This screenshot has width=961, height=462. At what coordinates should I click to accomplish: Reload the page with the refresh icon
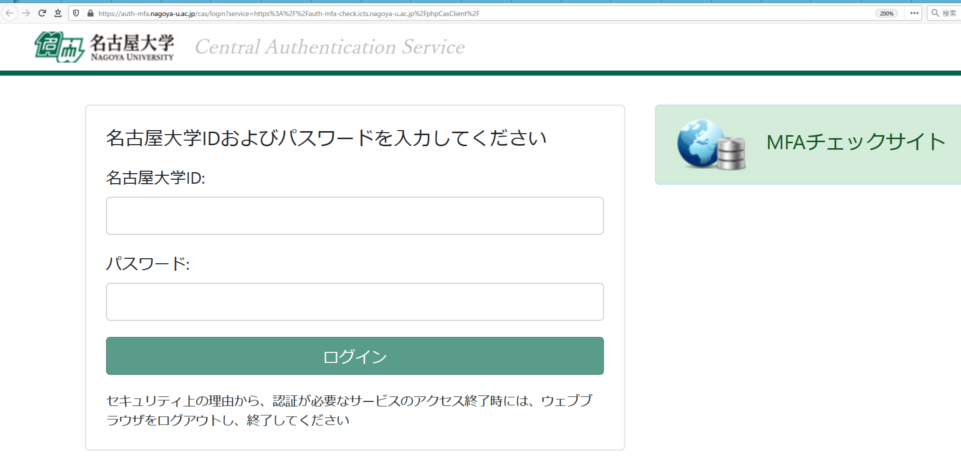pyautogui.click(x=42, y=13)
